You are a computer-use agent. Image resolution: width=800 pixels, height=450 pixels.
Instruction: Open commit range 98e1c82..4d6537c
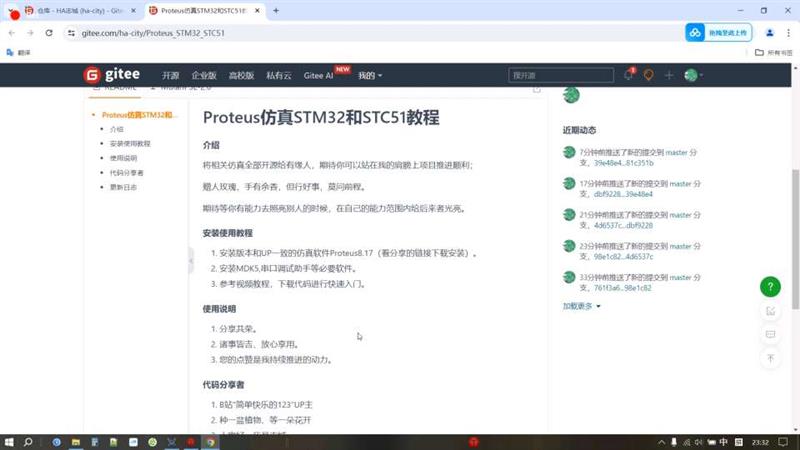623,256
